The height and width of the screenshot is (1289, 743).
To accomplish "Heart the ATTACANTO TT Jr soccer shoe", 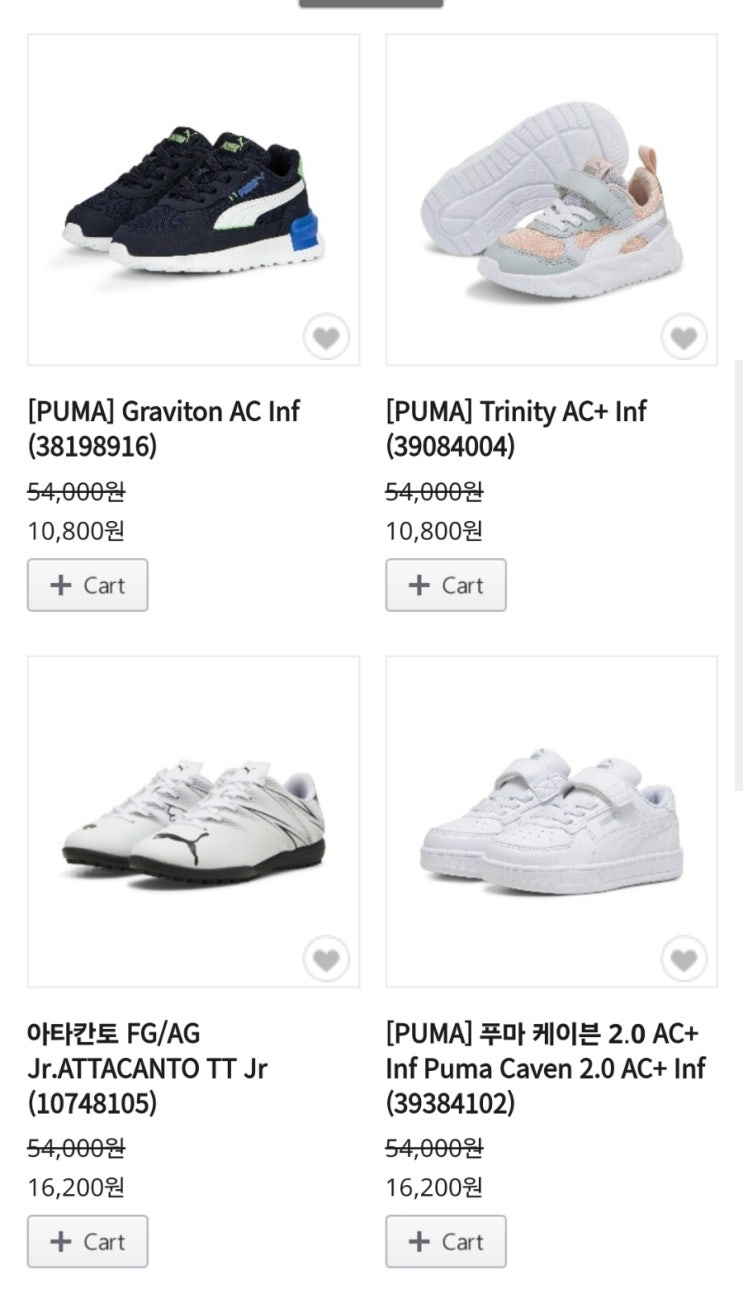I will [x=326, y=960].
